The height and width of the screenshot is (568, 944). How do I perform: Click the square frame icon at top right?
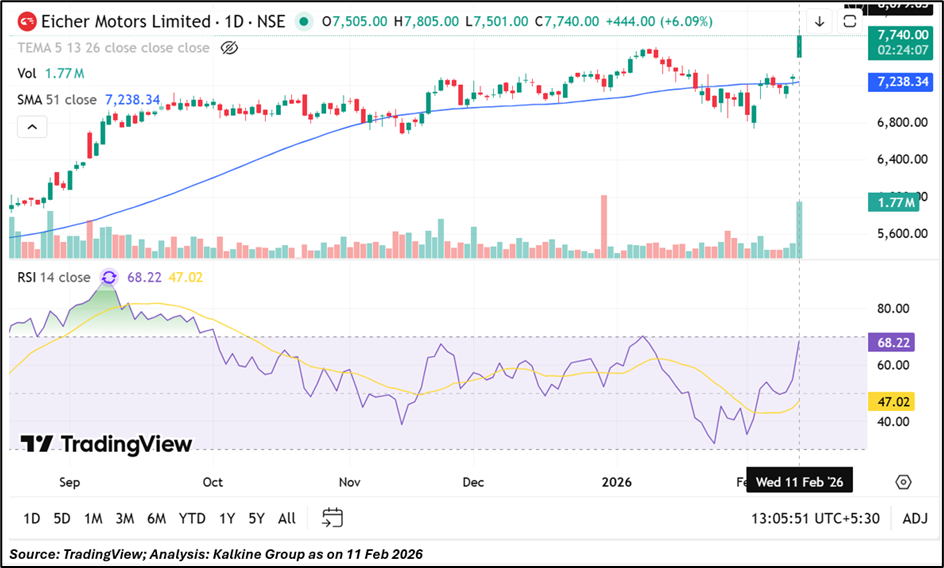tap(851, 21)
